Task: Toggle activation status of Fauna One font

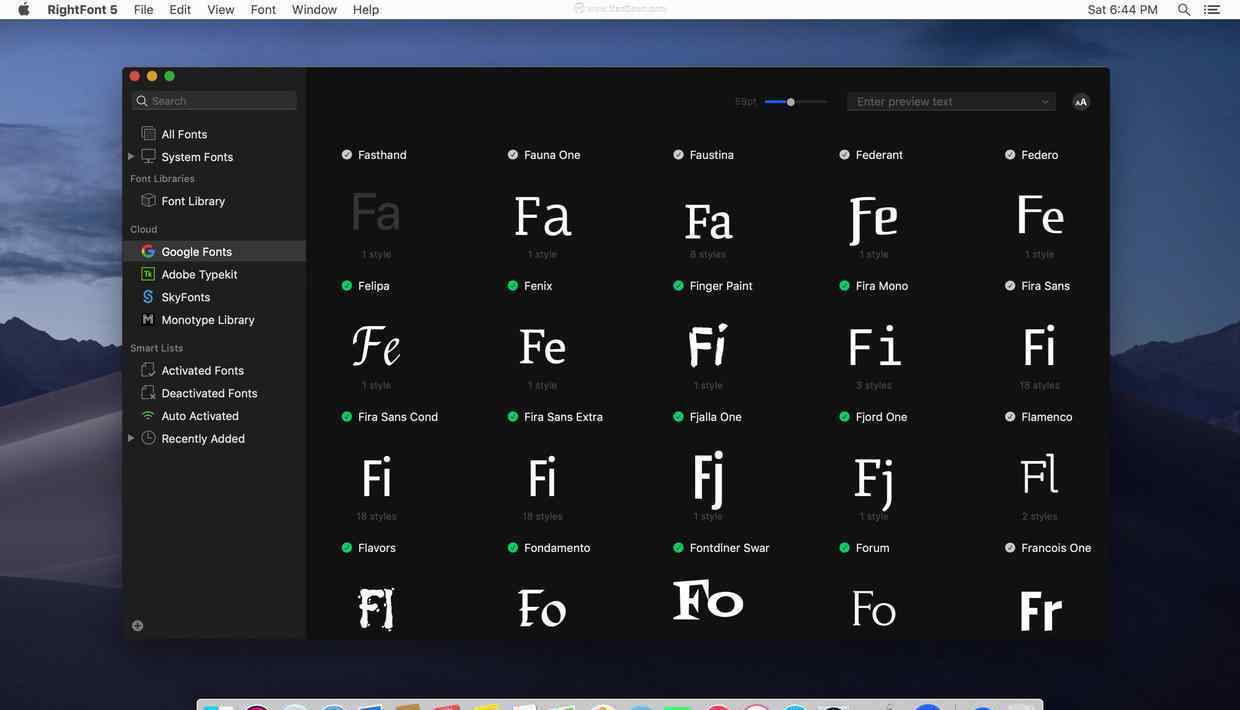Action: (x=513, y=155)
